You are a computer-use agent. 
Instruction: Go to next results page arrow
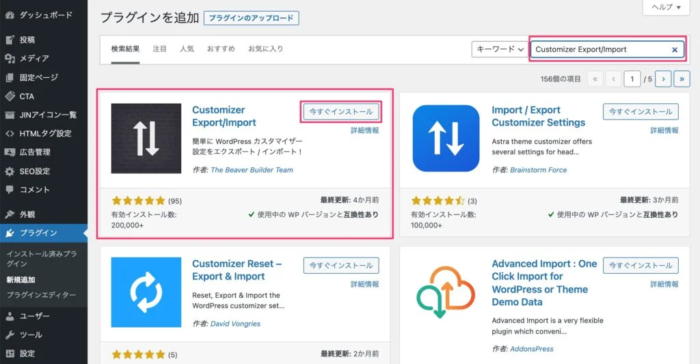point(663,79)
